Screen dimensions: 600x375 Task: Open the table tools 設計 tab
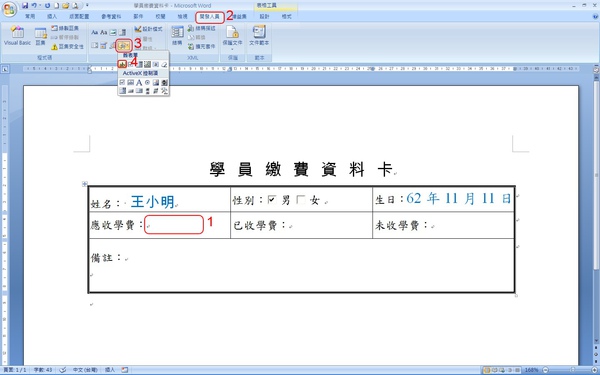click(264, 16)
